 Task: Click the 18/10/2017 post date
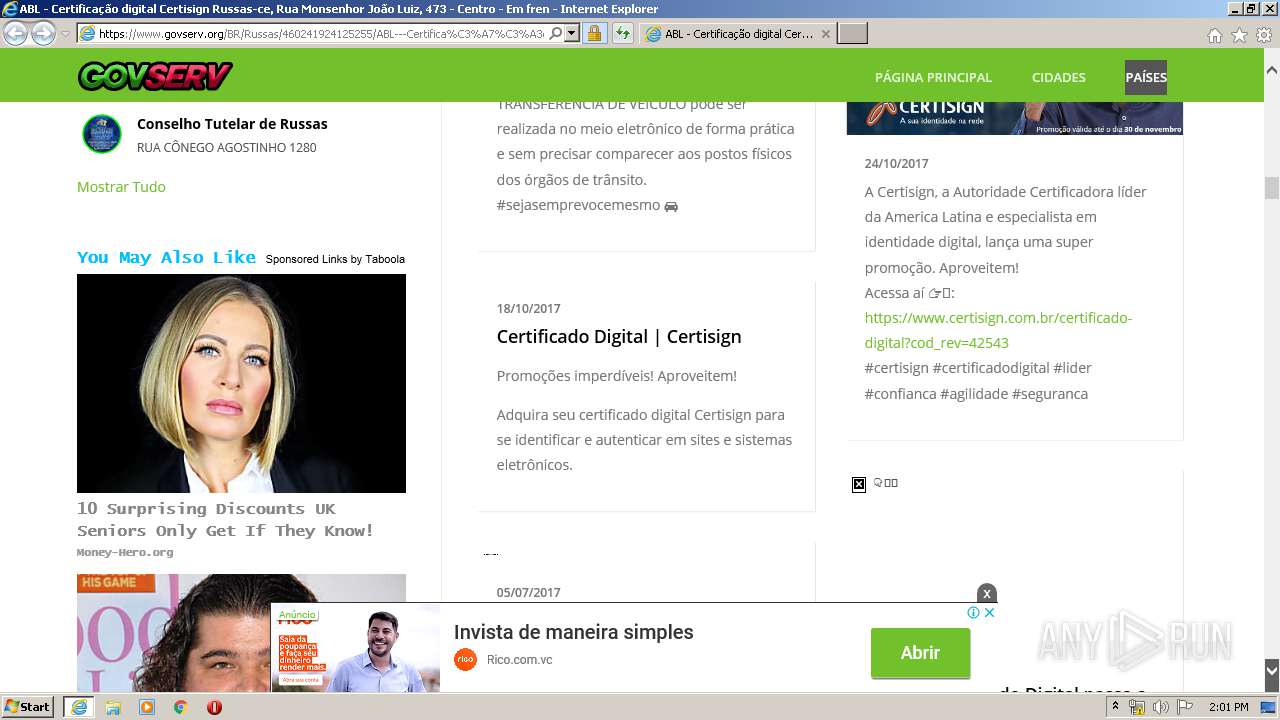(528, 309)
